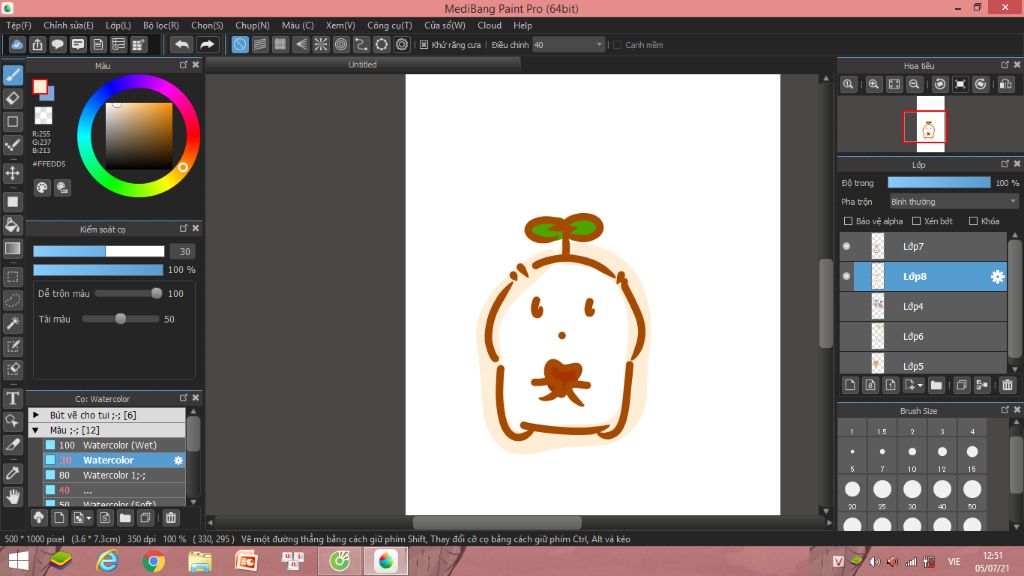Click the Windows Start button

18,561
